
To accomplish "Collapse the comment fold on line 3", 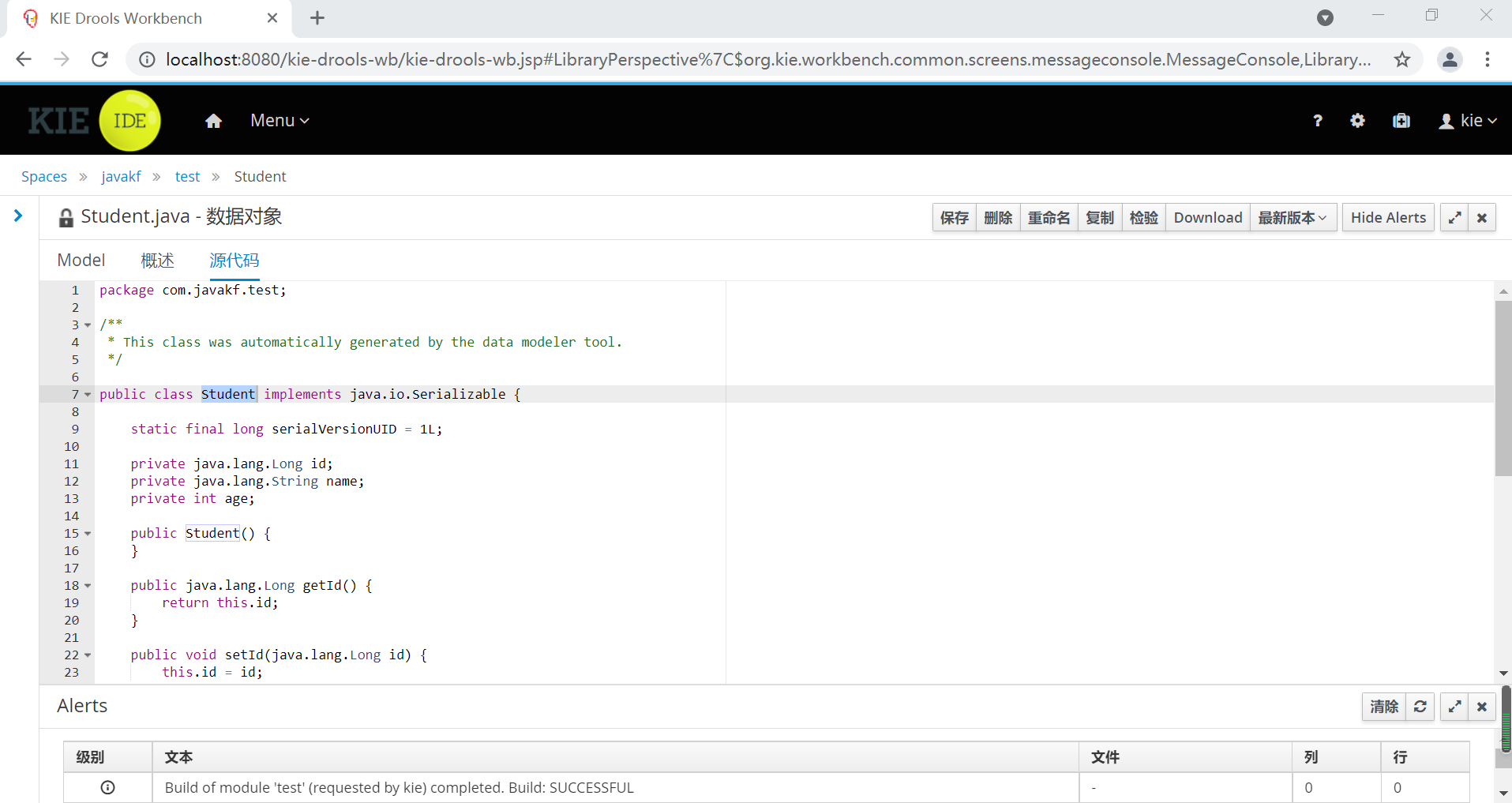I will pyautogui.click(x=88, y=325).
